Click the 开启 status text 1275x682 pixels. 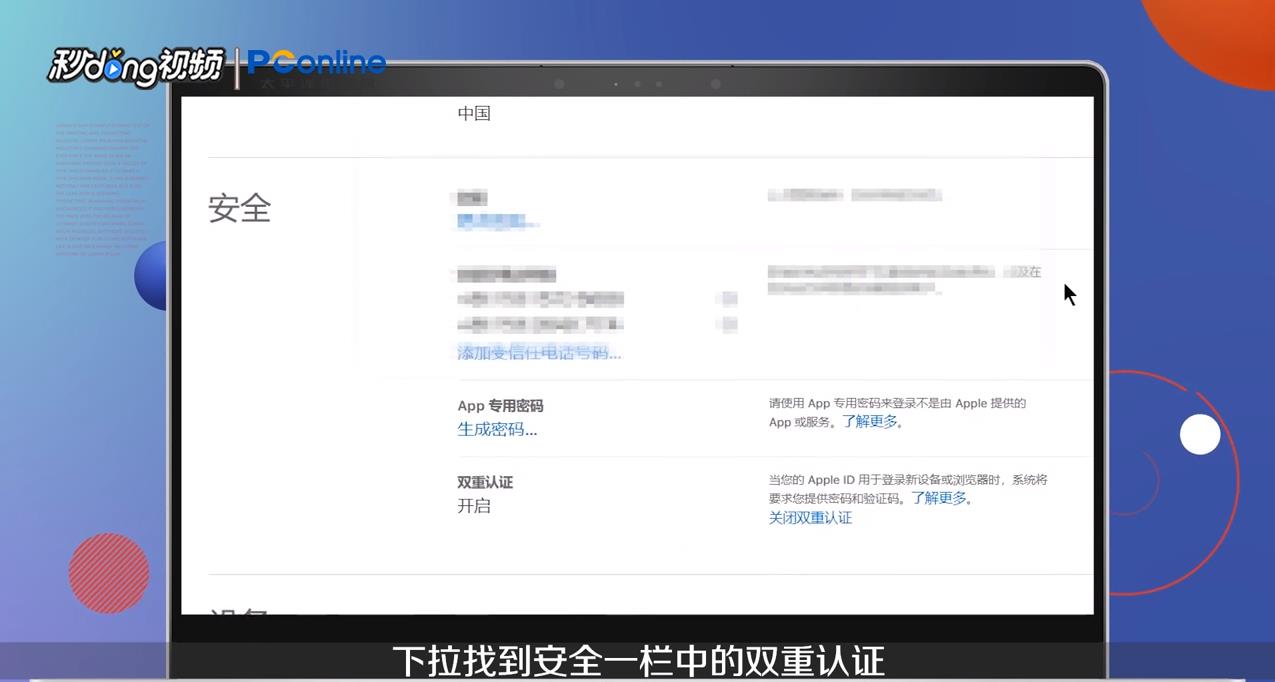tap(474, 506)
